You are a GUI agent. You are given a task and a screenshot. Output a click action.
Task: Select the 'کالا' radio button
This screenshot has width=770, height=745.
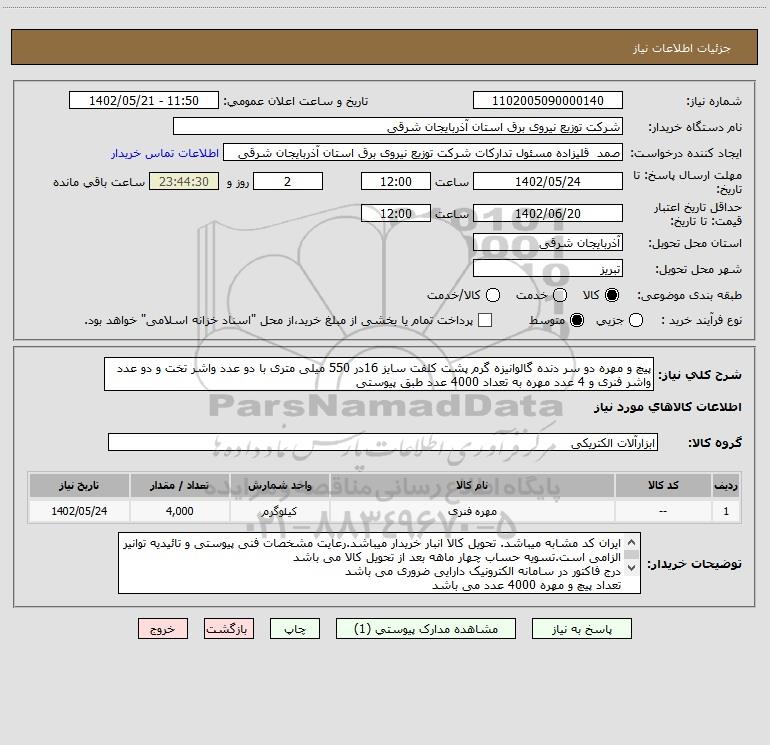tap(612, 295)
